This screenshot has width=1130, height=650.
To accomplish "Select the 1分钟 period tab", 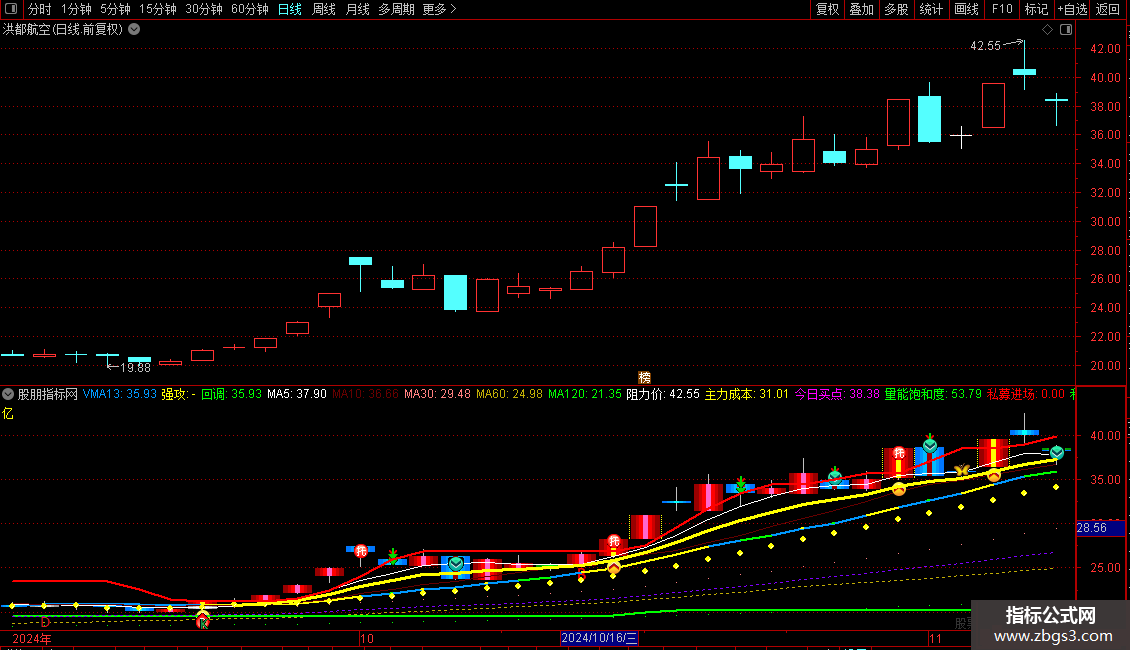I will tap(76, 9).
